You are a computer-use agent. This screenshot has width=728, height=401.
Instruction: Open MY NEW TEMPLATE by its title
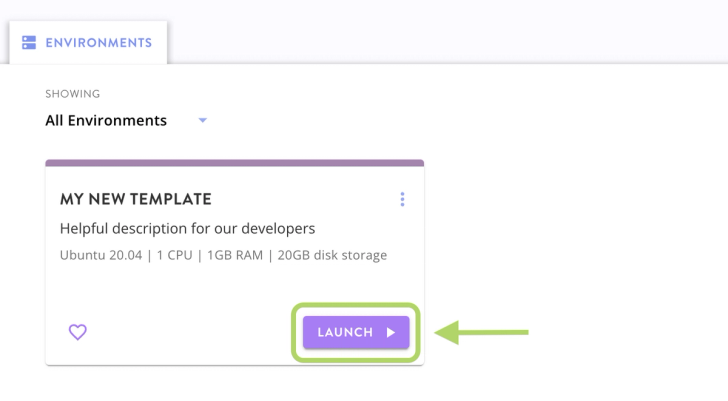[x=136, y=199]
